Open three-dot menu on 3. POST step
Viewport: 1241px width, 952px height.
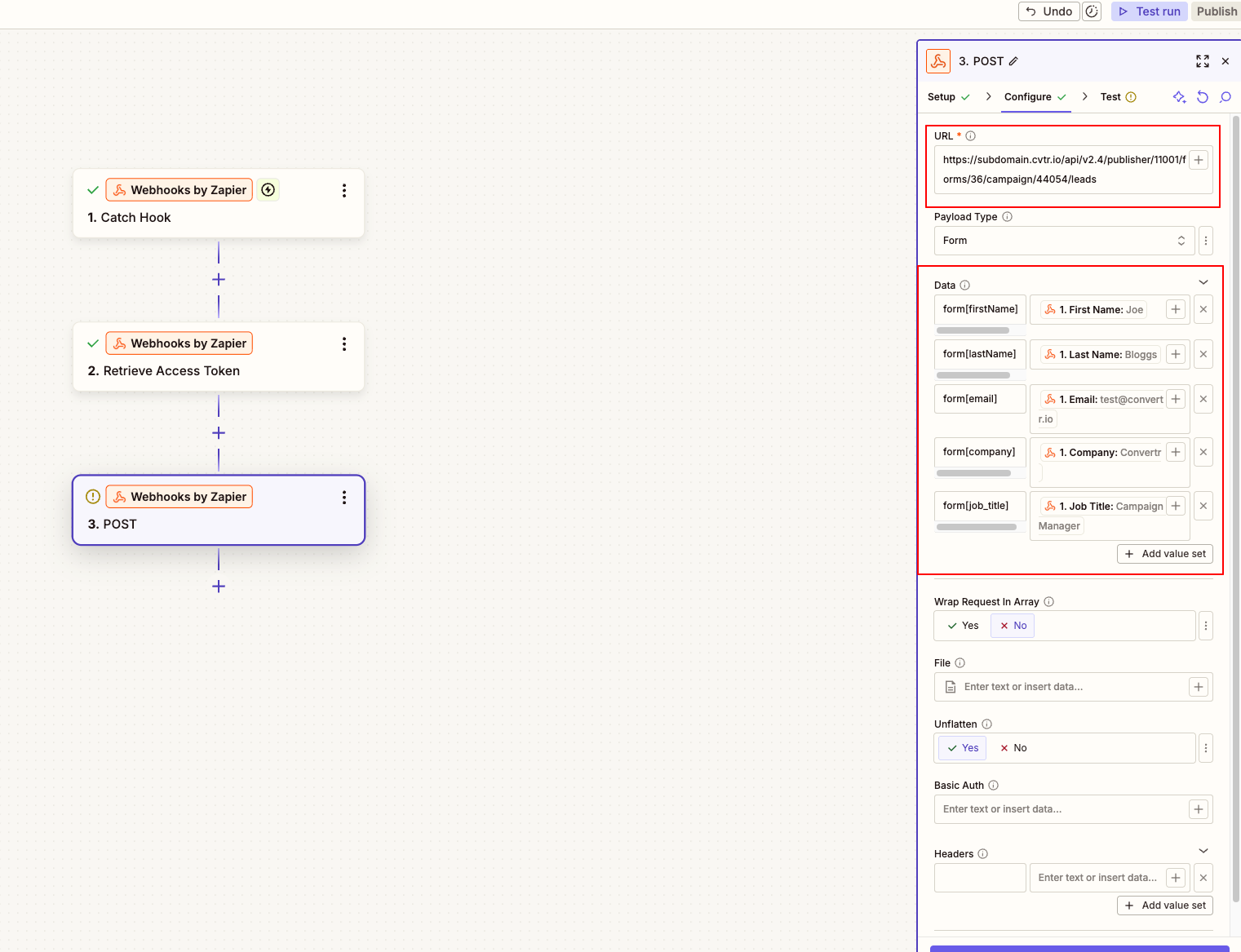coord(344,497)
